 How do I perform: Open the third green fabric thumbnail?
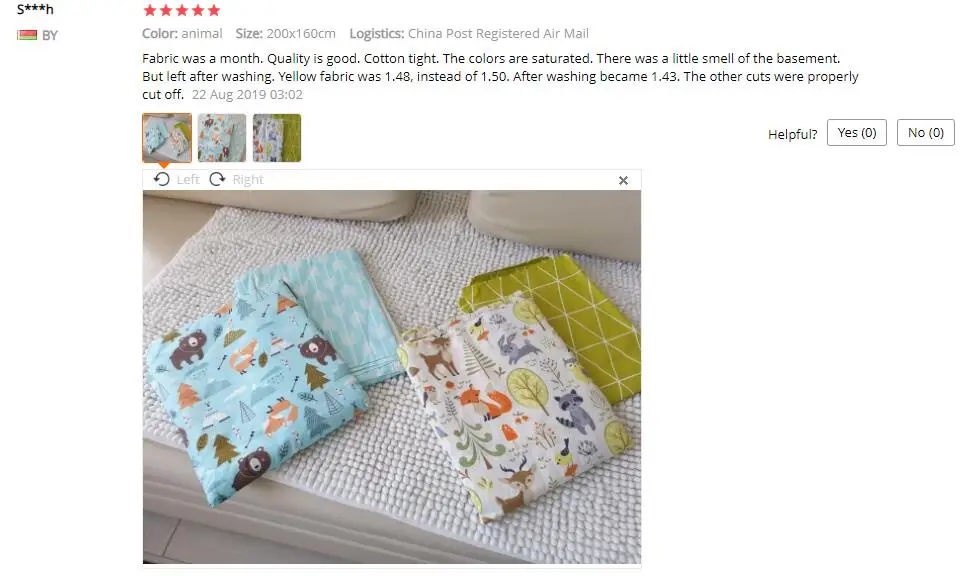point(277,138)
